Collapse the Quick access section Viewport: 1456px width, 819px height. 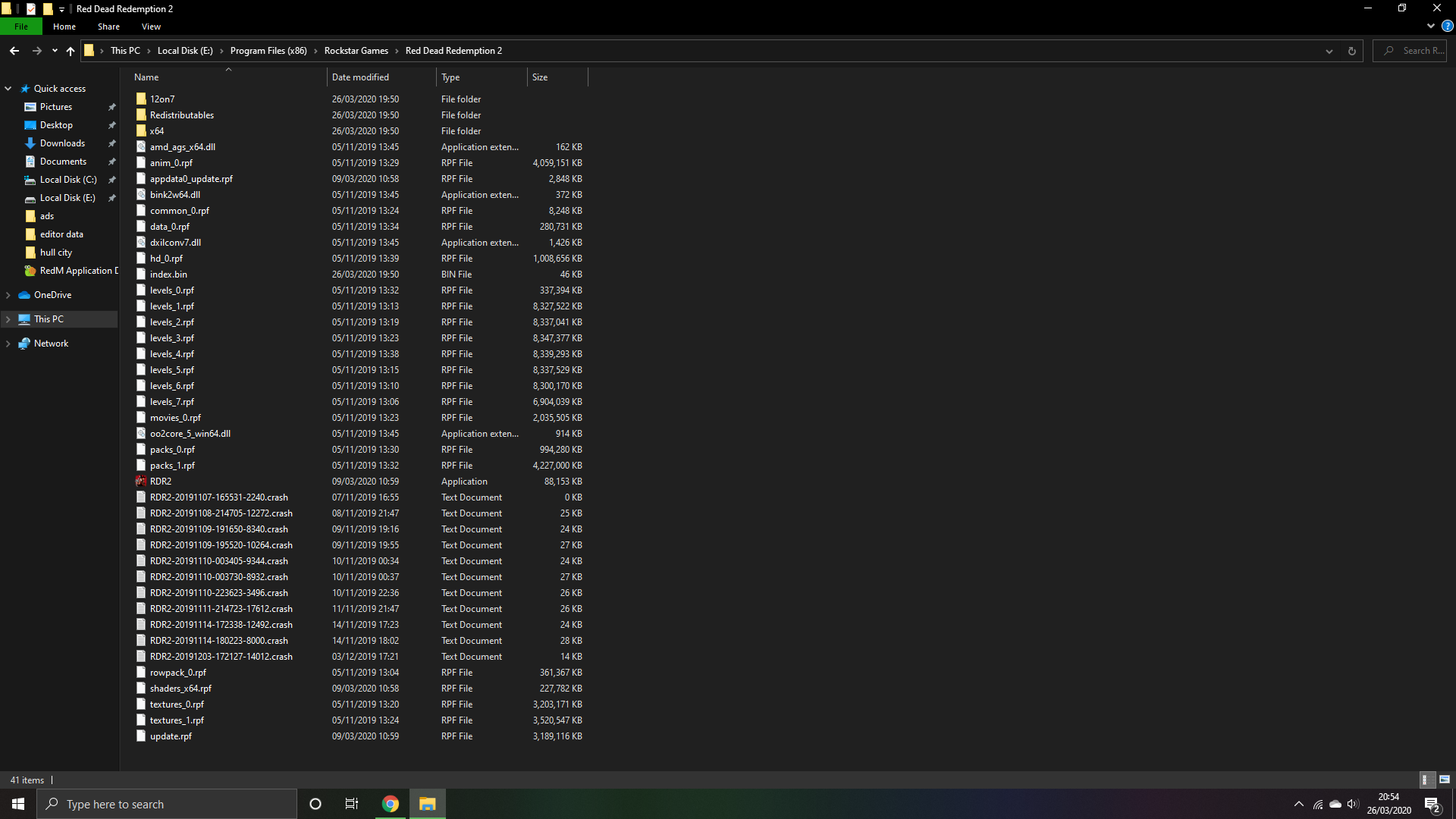coord(8,89)
